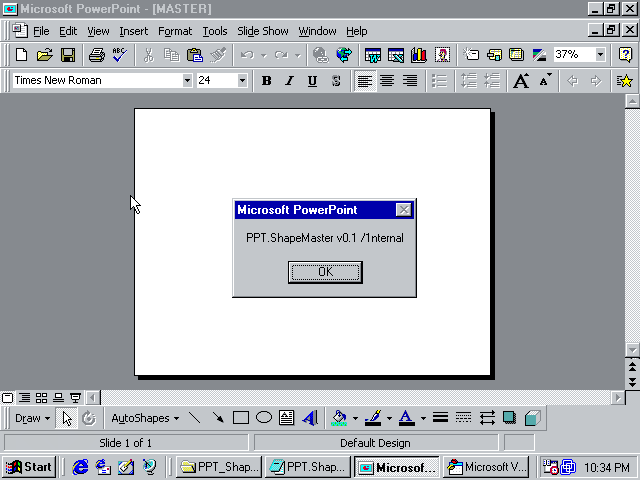Toggle Italic formatting
This screenshot has width=640, height=480.
coord(289,81)
